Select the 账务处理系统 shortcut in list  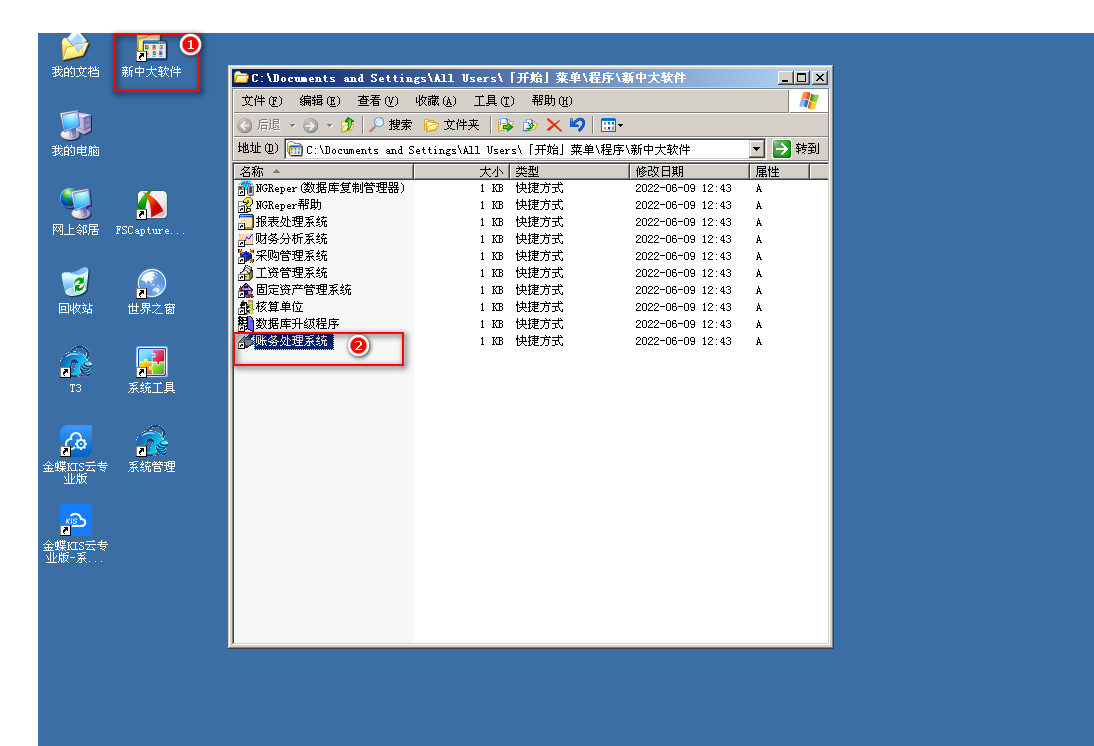[291, 341]
